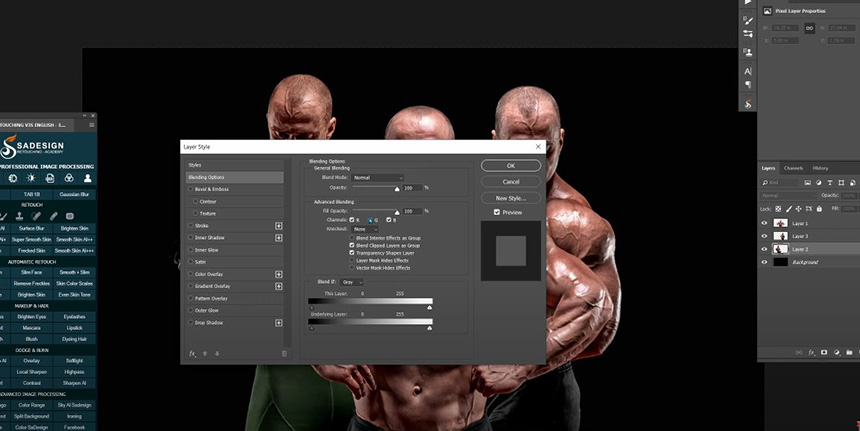Screen dimensions: 860x431
Task: Open the SADESIGN panel hamburger menu
Action: (92, 125)
